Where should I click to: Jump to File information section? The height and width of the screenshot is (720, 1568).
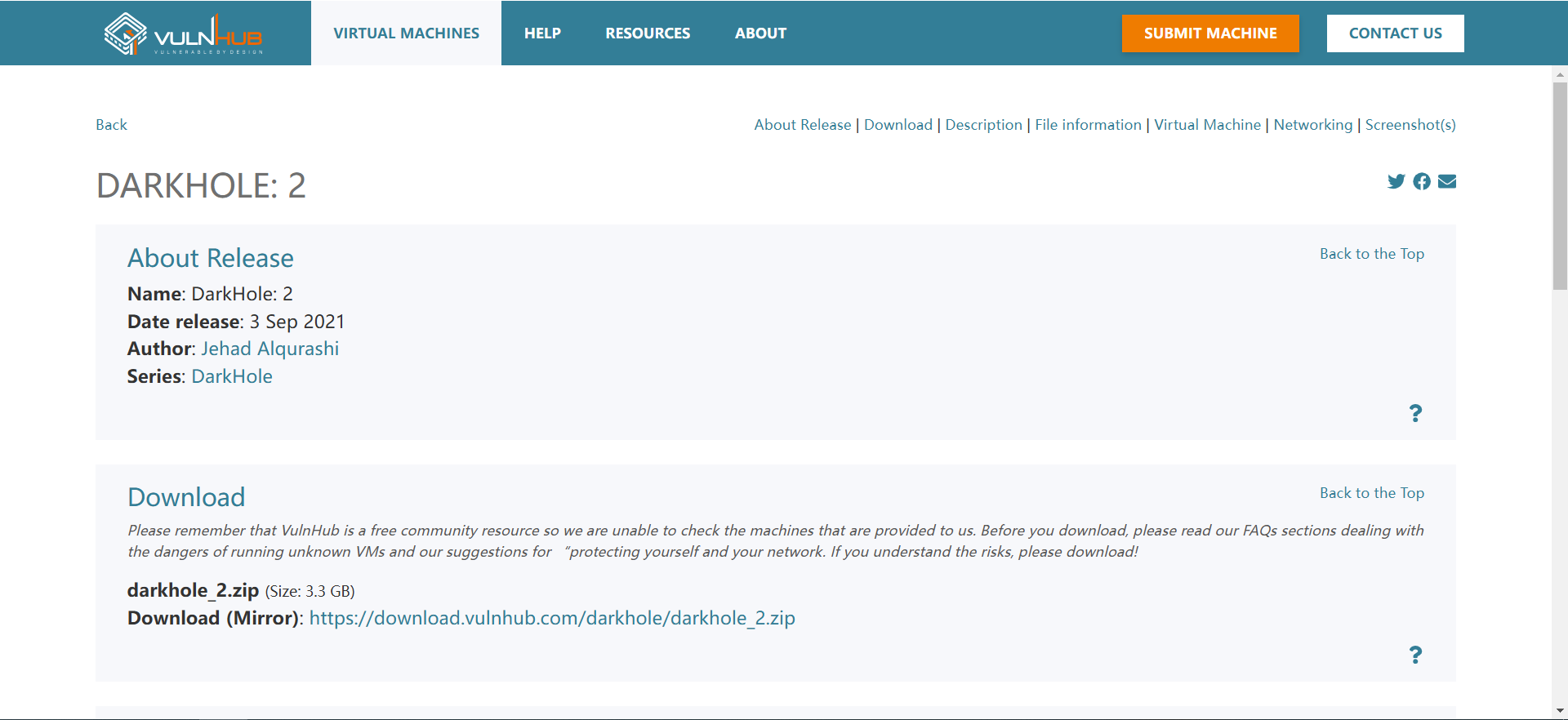(x=1088, y=125)
